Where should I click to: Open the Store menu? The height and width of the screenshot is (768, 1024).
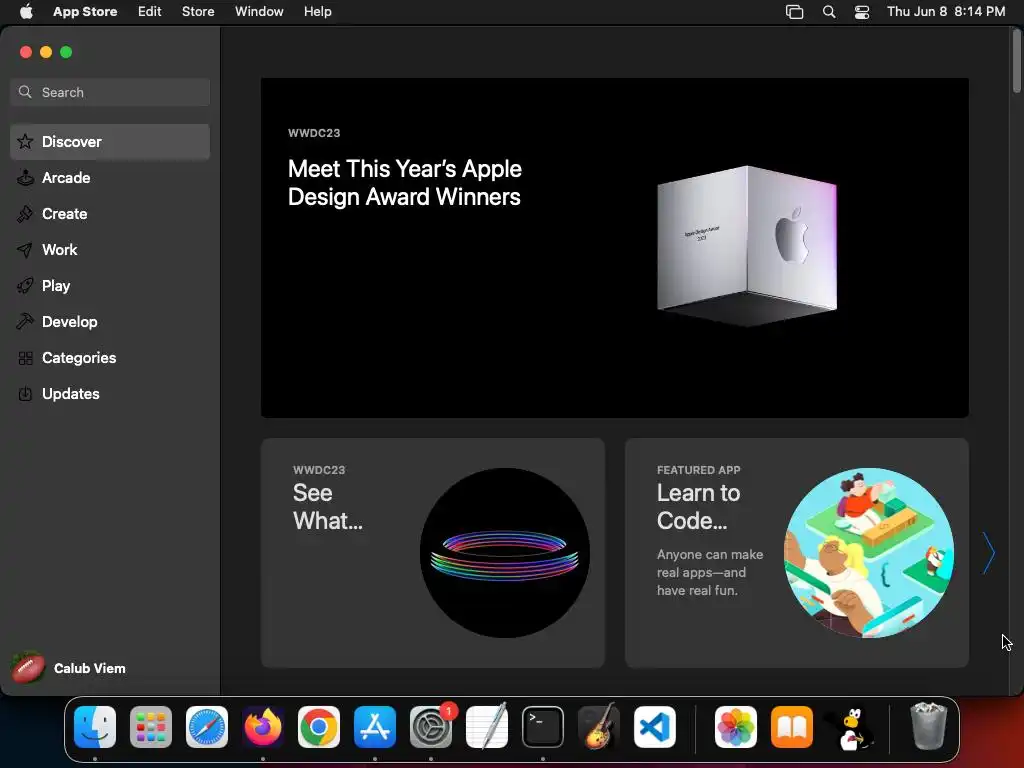[198, 11]
